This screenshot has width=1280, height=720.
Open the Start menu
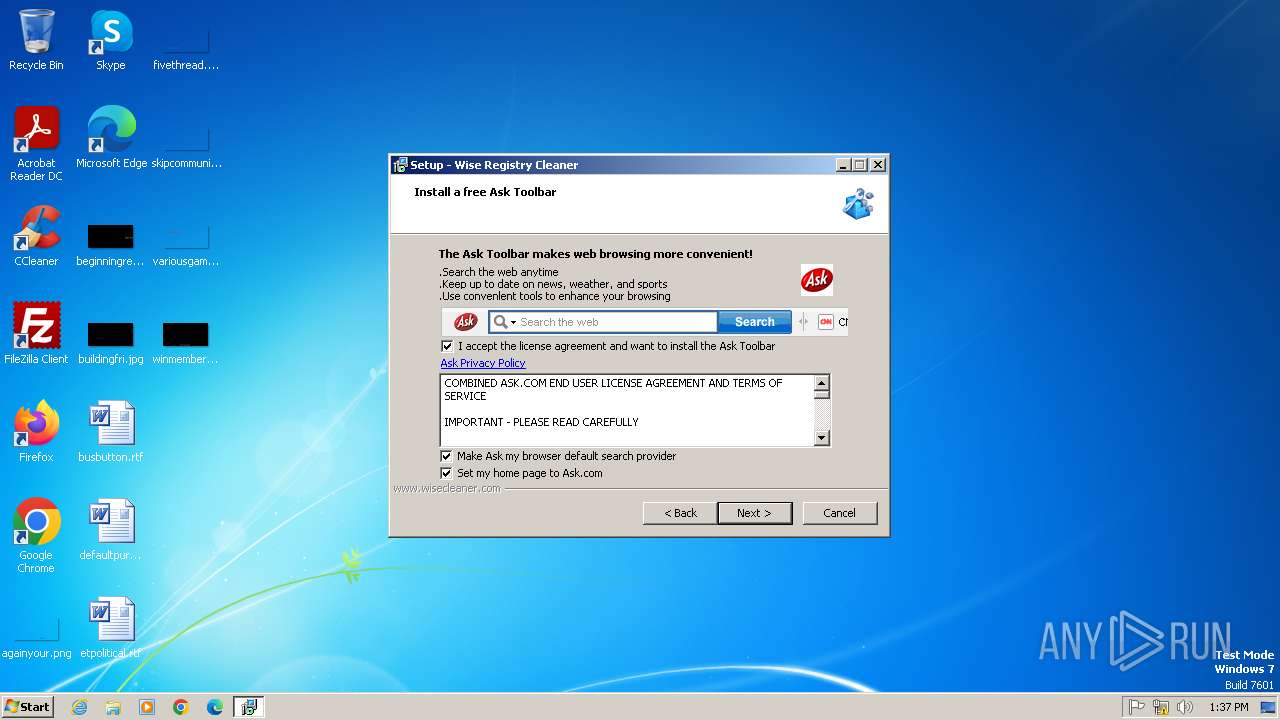tap(27, 707)
